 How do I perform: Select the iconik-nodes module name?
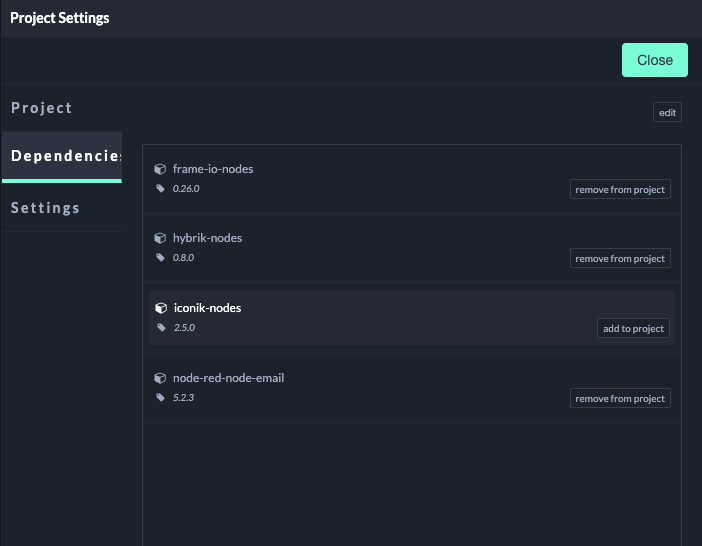pyautogui.click(x=207, y=308)
